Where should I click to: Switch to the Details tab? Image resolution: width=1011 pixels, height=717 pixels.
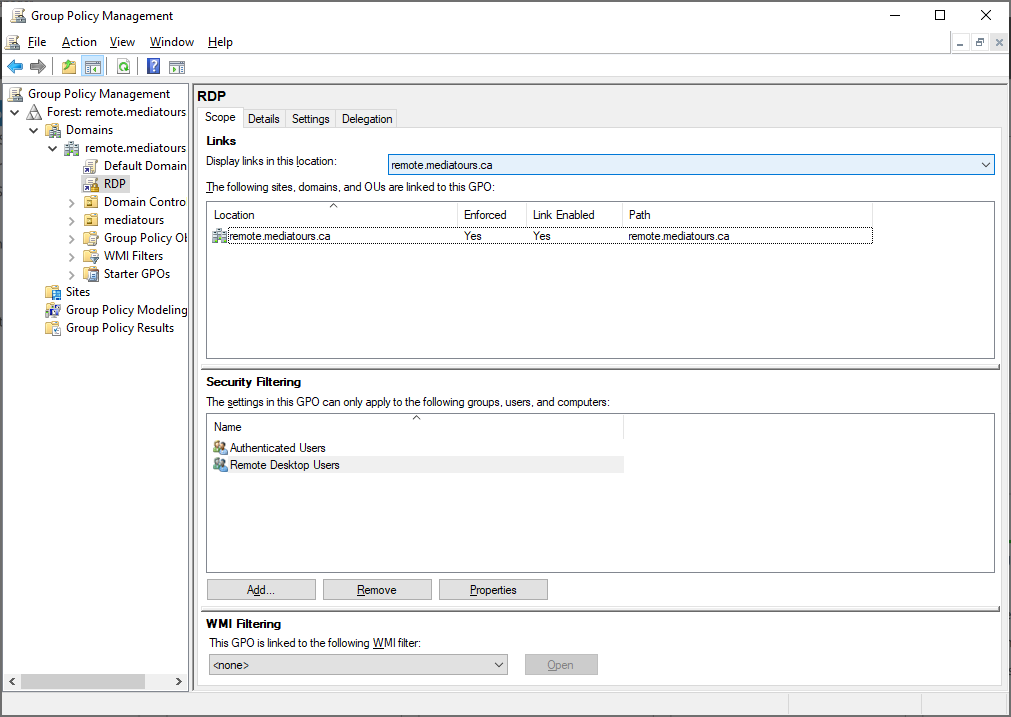[x=264, y=119]
